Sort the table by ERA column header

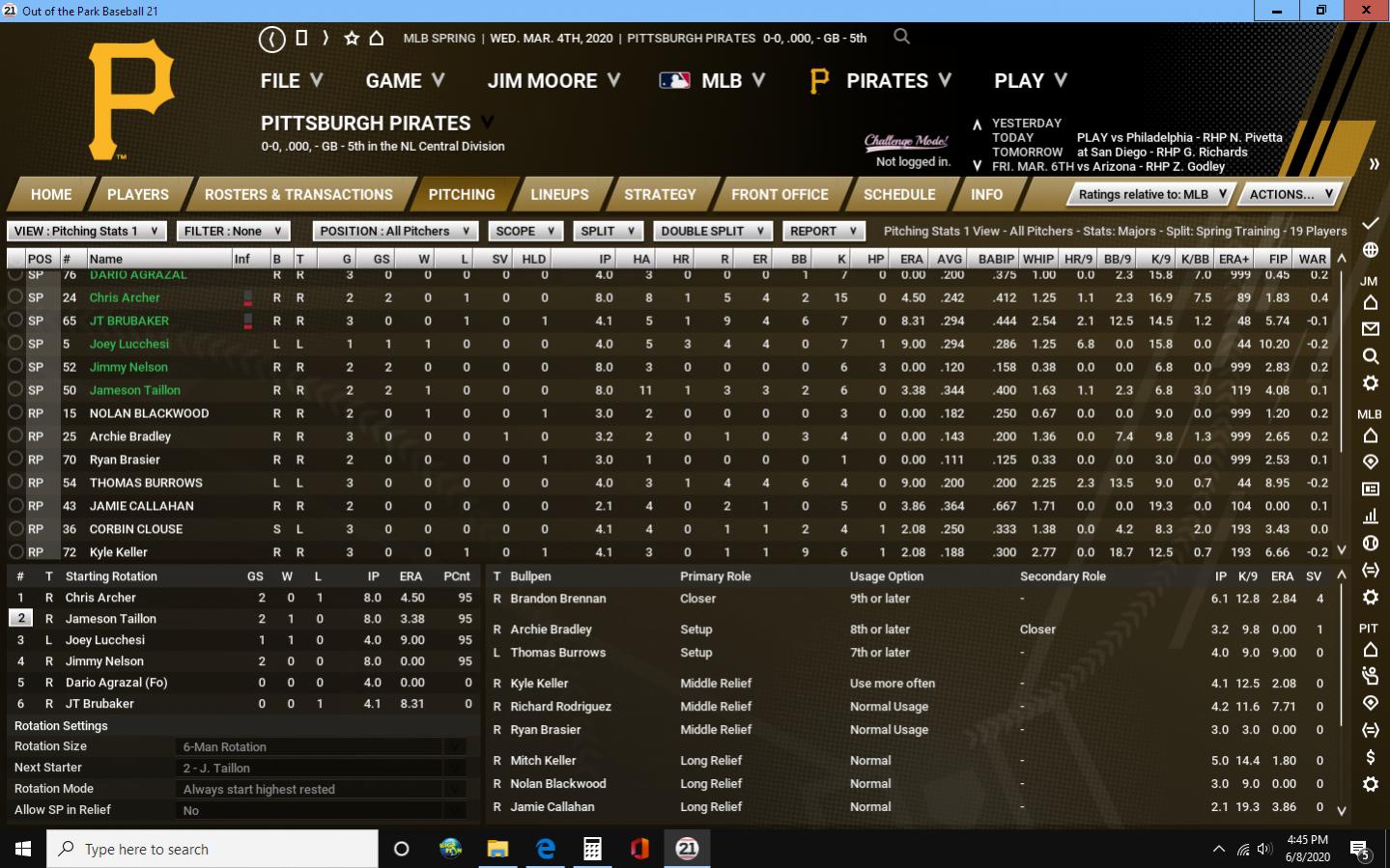[911, 259]
